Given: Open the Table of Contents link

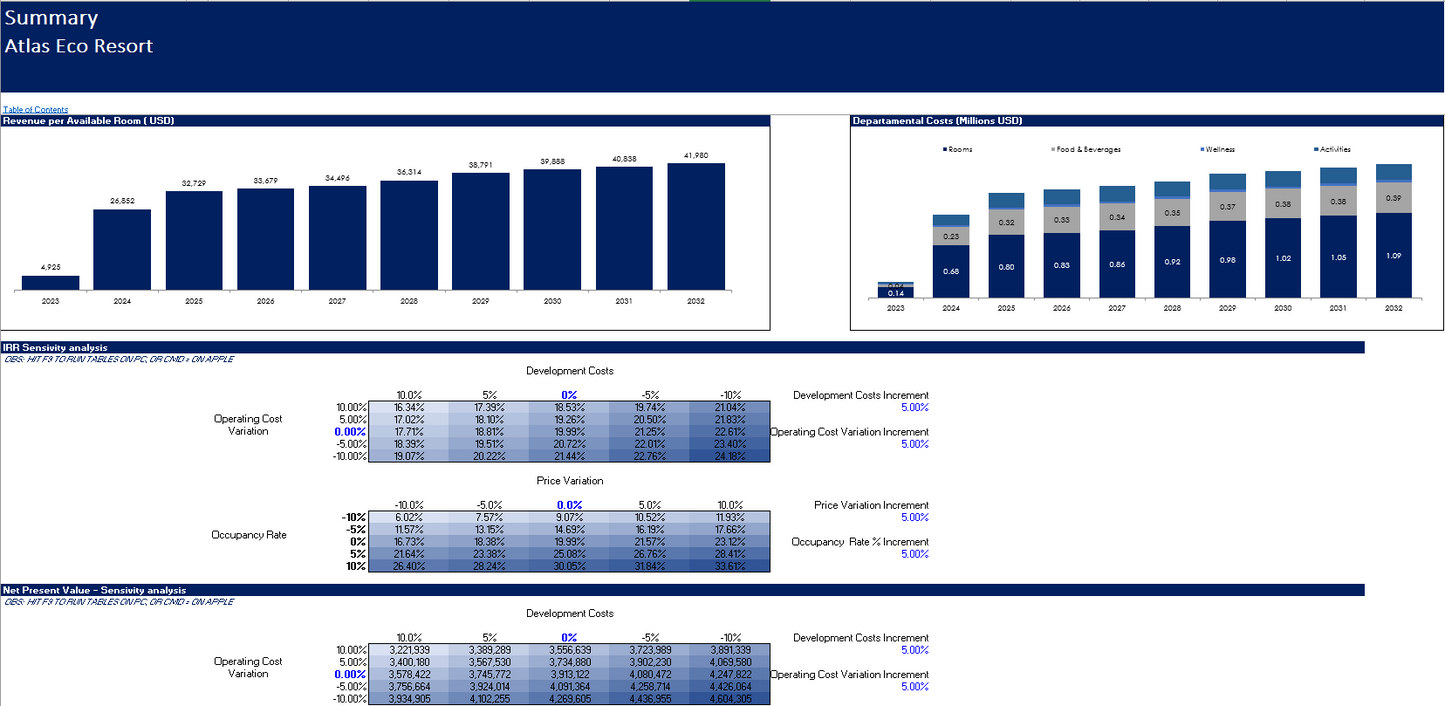Looking at the screenshot, I should point(36,109).
